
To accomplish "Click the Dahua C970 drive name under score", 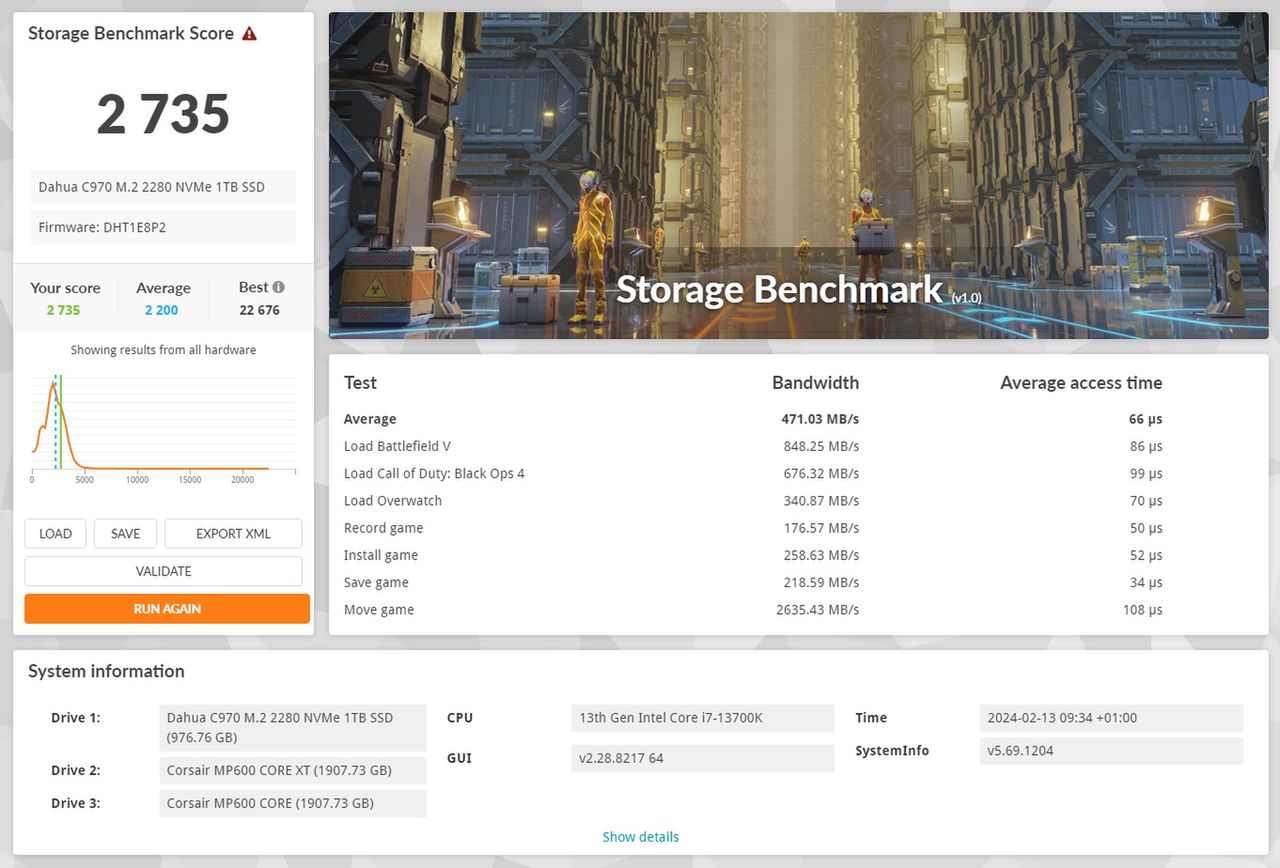I will (x=163, y=187).
